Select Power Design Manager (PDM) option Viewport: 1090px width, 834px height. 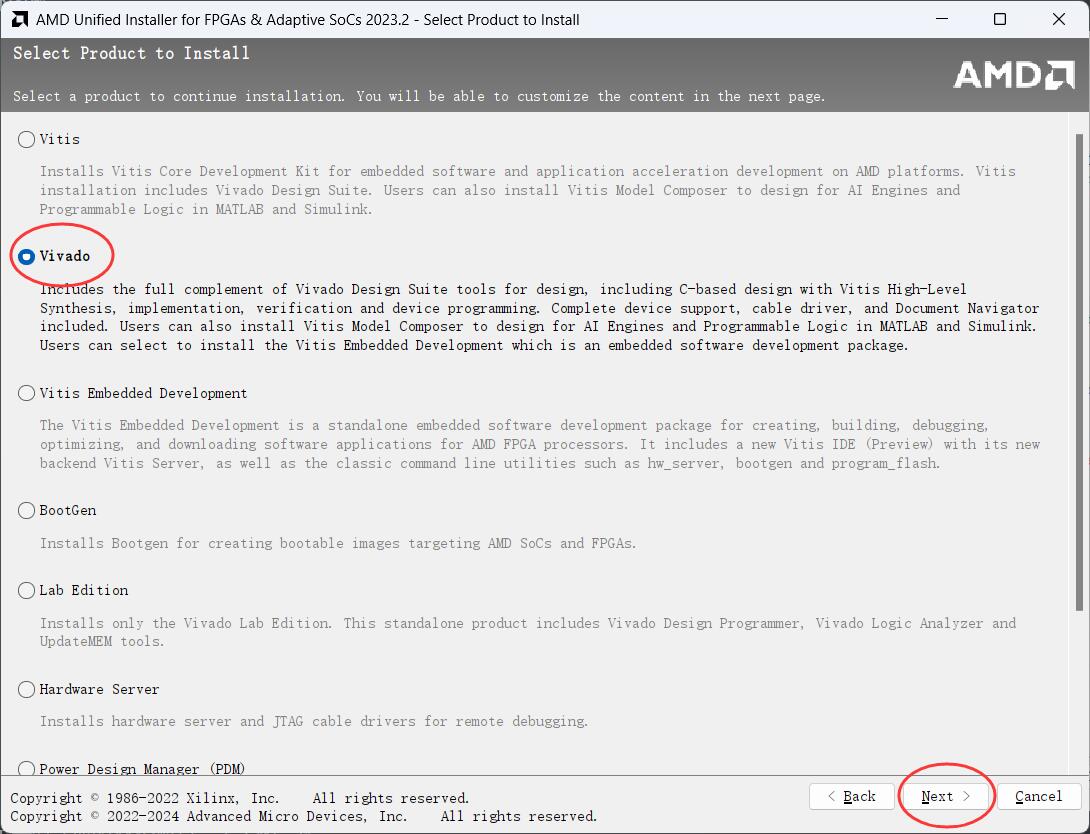pos(27,769)
